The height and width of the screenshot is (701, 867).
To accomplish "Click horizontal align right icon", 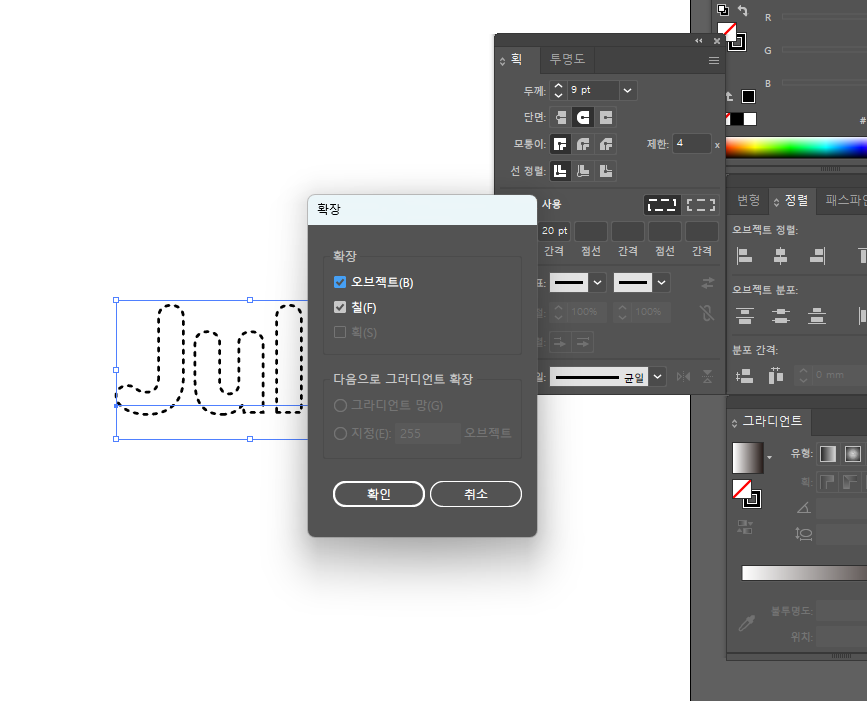I will [817, 255].
